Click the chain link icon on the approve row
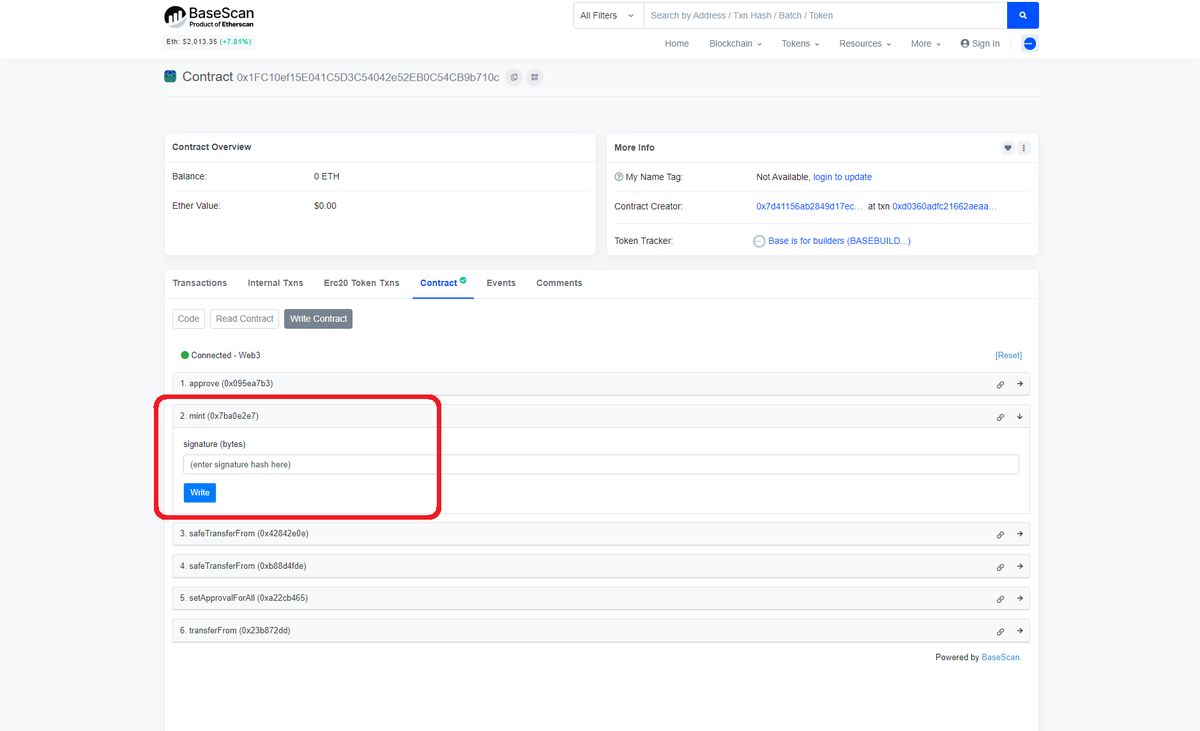The width and height of the screenshot is (1200, 731). click(x=1000, y=383)
